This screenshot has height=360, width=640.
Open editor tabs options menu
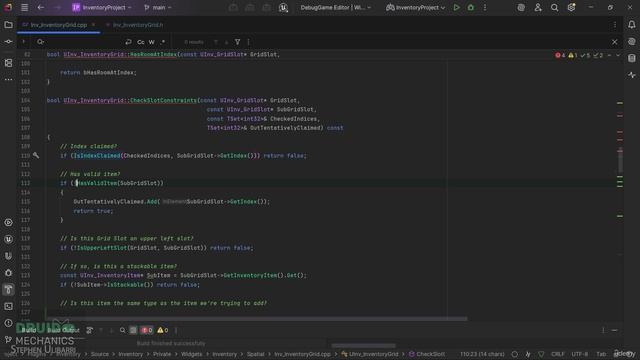click(x=615, y=25)
